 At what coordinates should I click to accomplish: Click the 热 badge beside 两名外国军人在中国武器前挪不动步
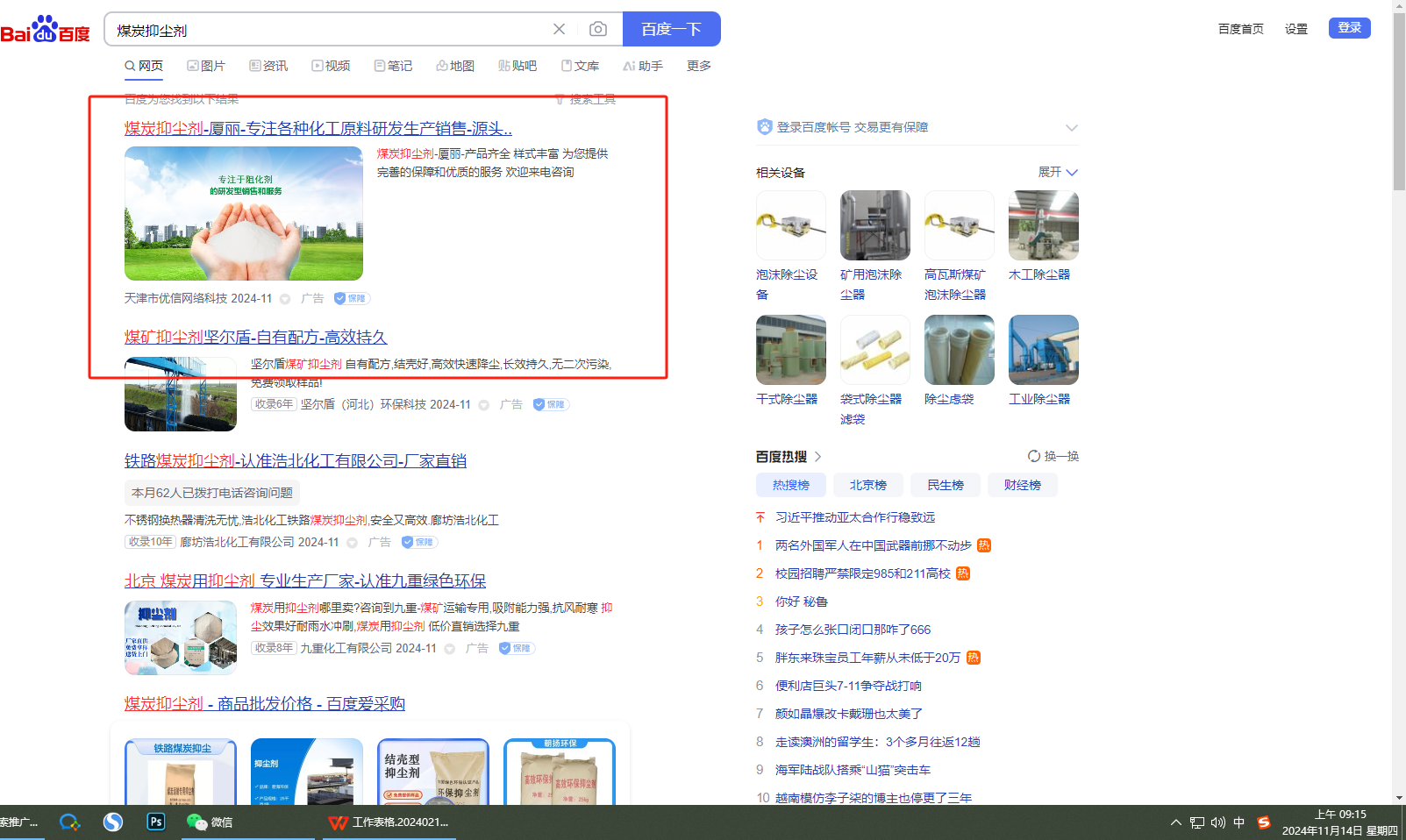pyautogui.click(x=984, y=545)
